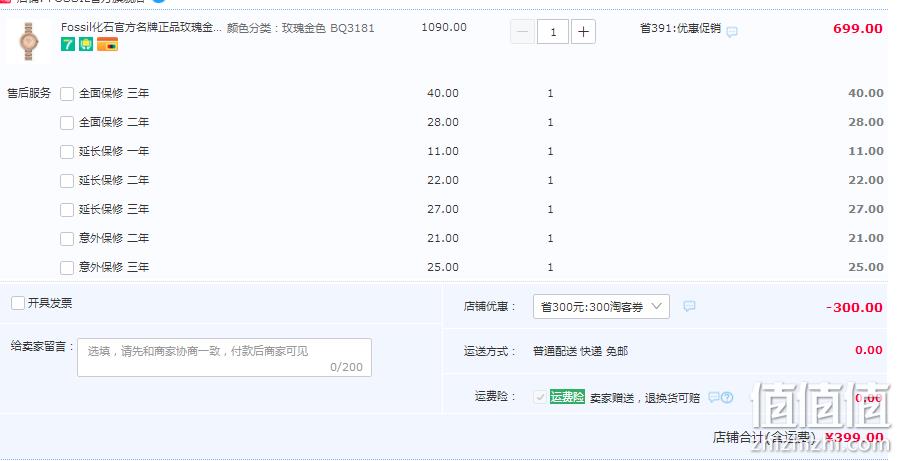Click the help icon next to 退换货可赔
The image size is (900, 461).
[x=727, y=397]
